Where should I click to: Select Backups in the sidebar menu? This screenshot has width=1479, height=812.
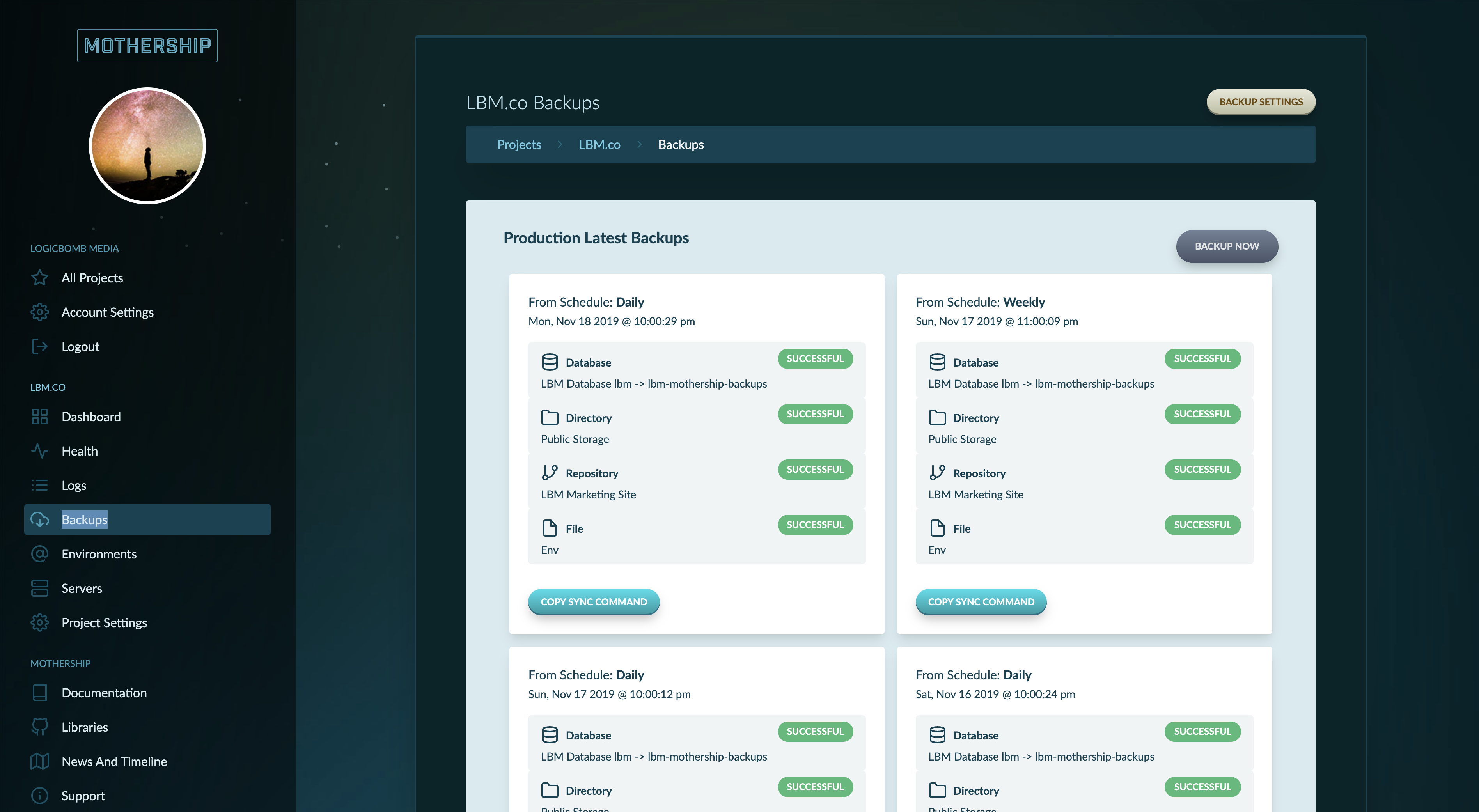pyautogui.click(x=84, y=519)
